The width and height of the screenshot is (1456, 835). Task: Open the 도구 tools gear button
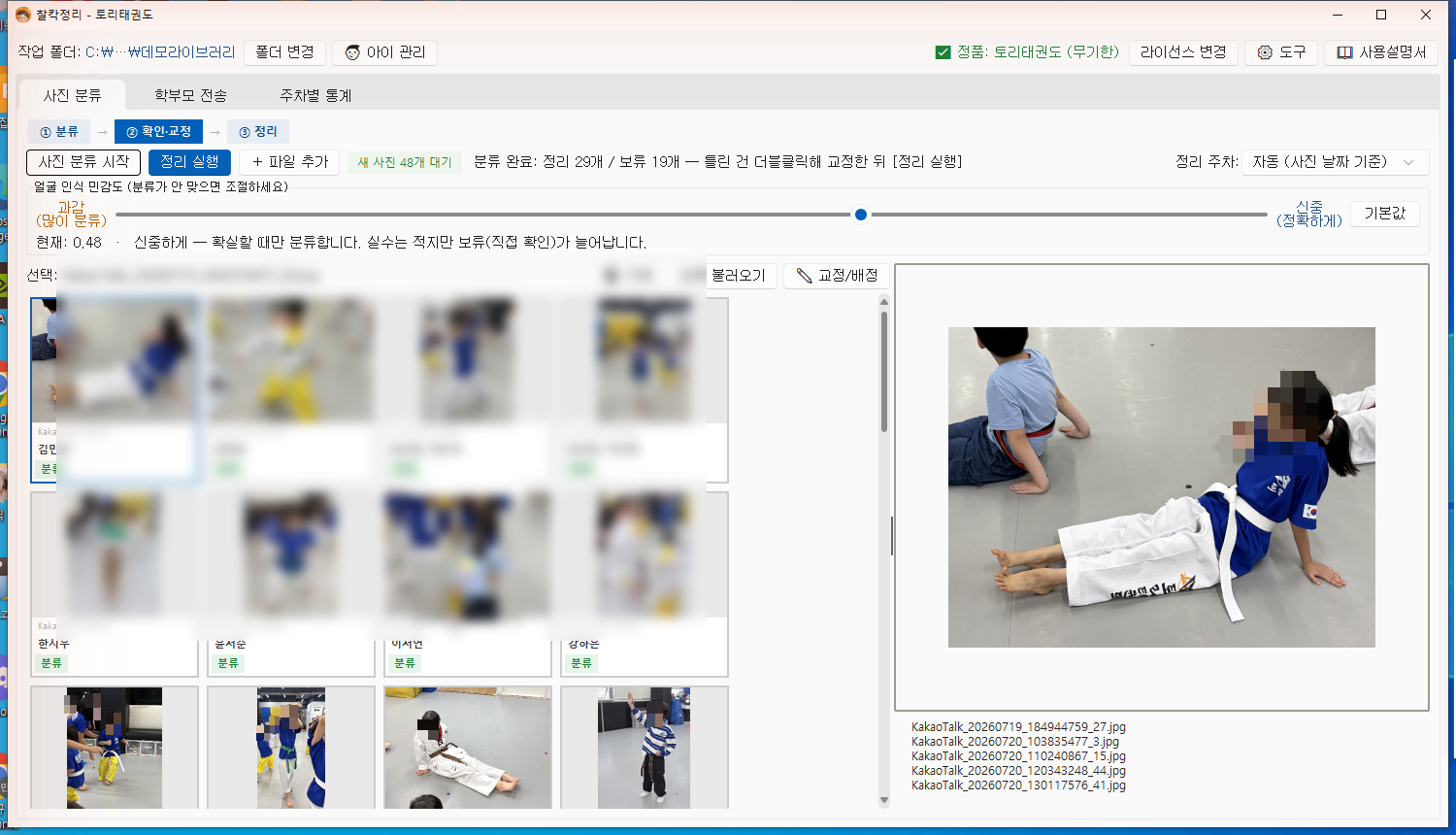coord(1281,52)
